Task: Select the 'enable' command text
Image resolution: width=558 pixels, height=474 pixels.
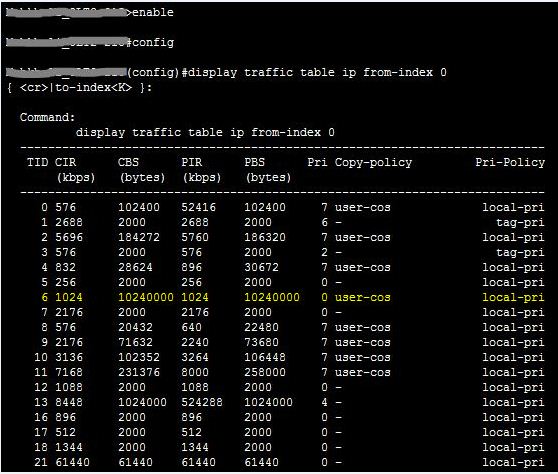Action: pos(153,12)
